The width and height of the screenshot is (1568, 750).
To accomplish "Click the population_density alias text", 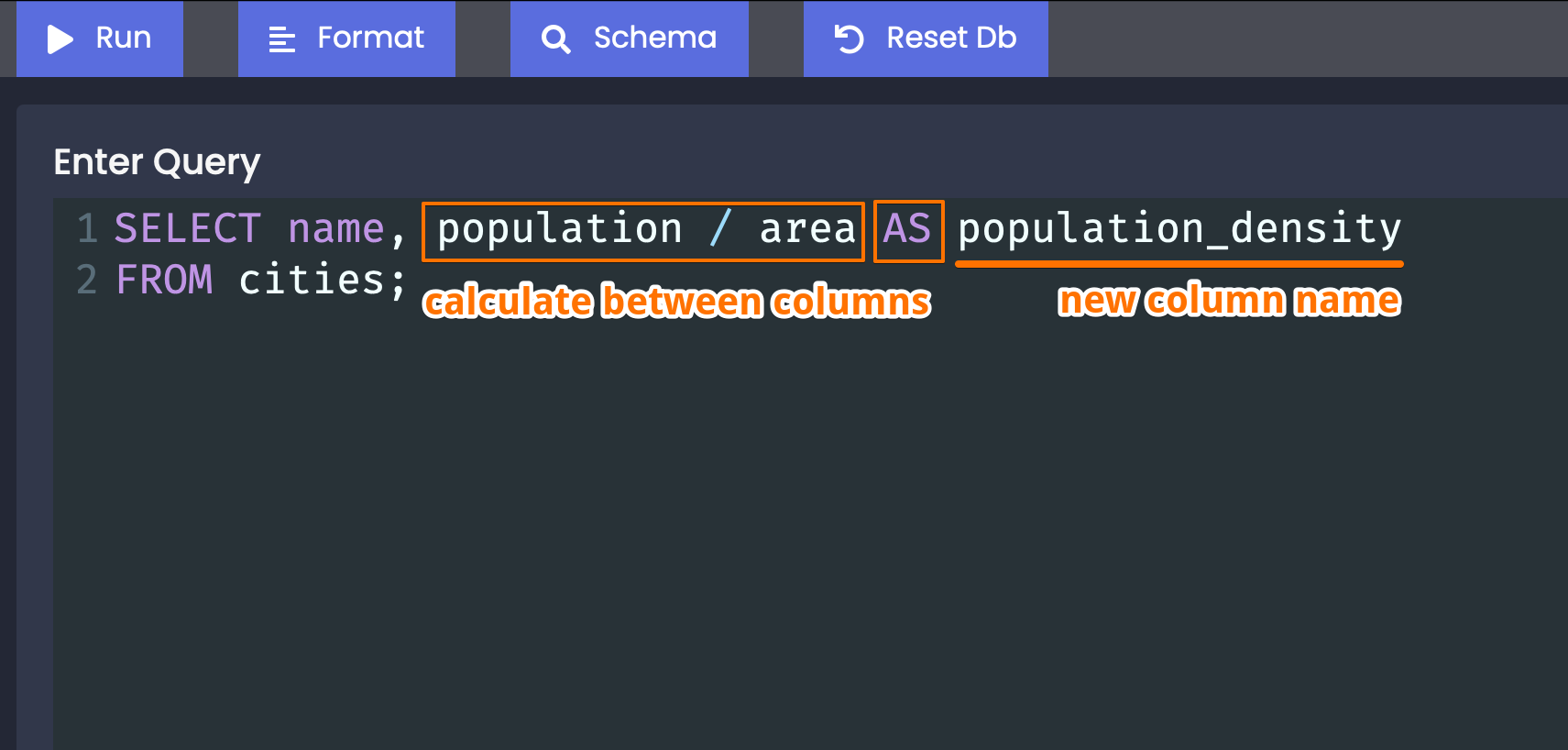I will (x=1180, y=229).
